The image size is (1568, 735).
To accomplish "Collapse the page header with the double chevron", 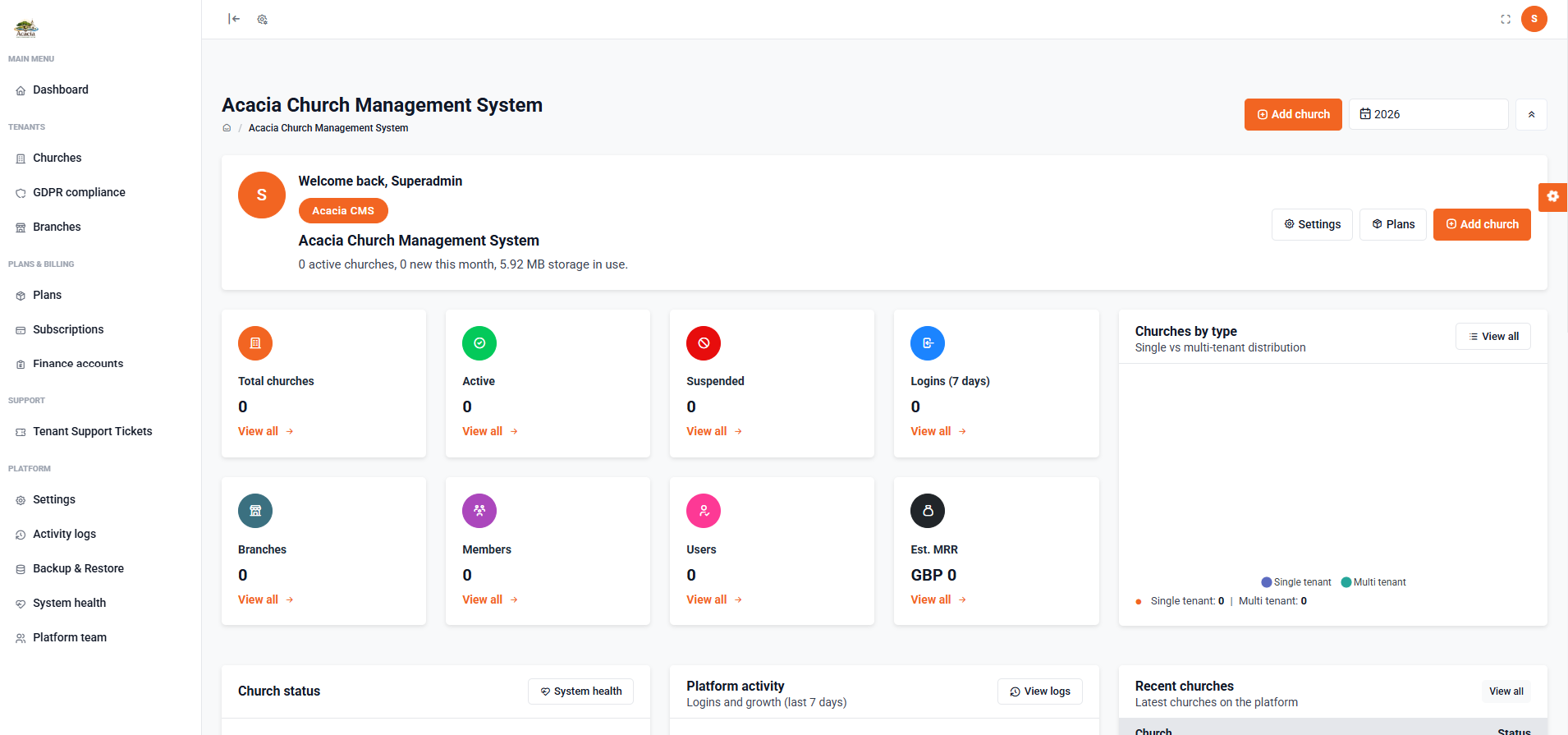I will (x=1531, y=114).
